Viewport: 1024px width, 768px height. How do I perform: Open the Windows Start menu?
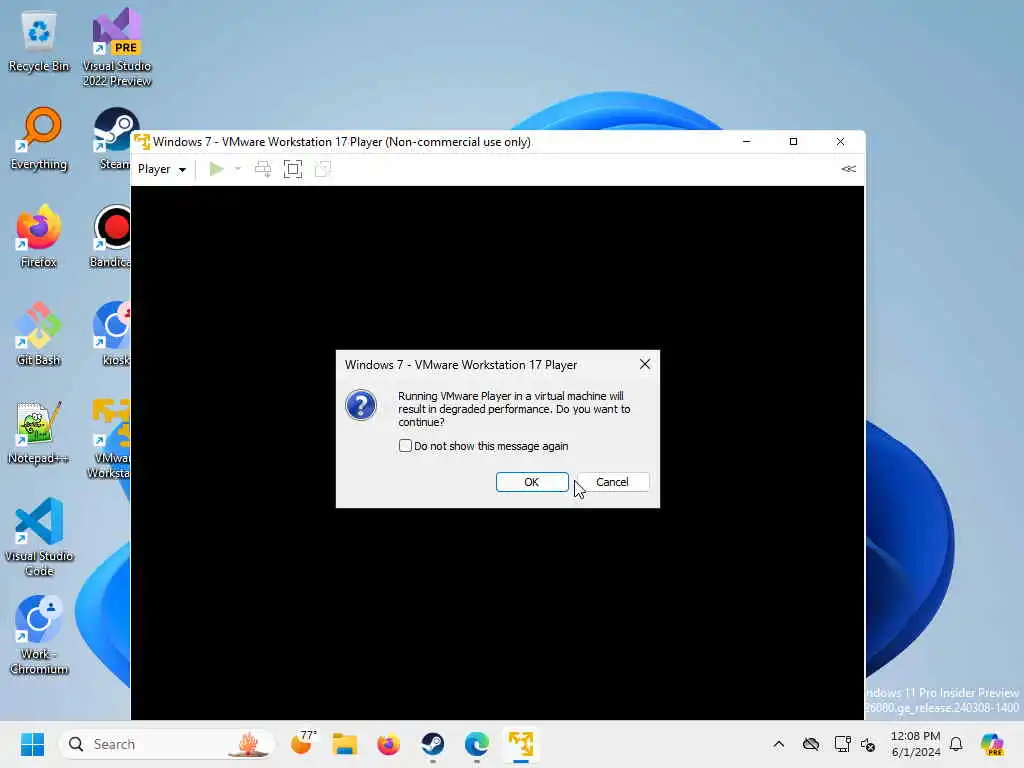pyautogui.click(x=32, y=744)
